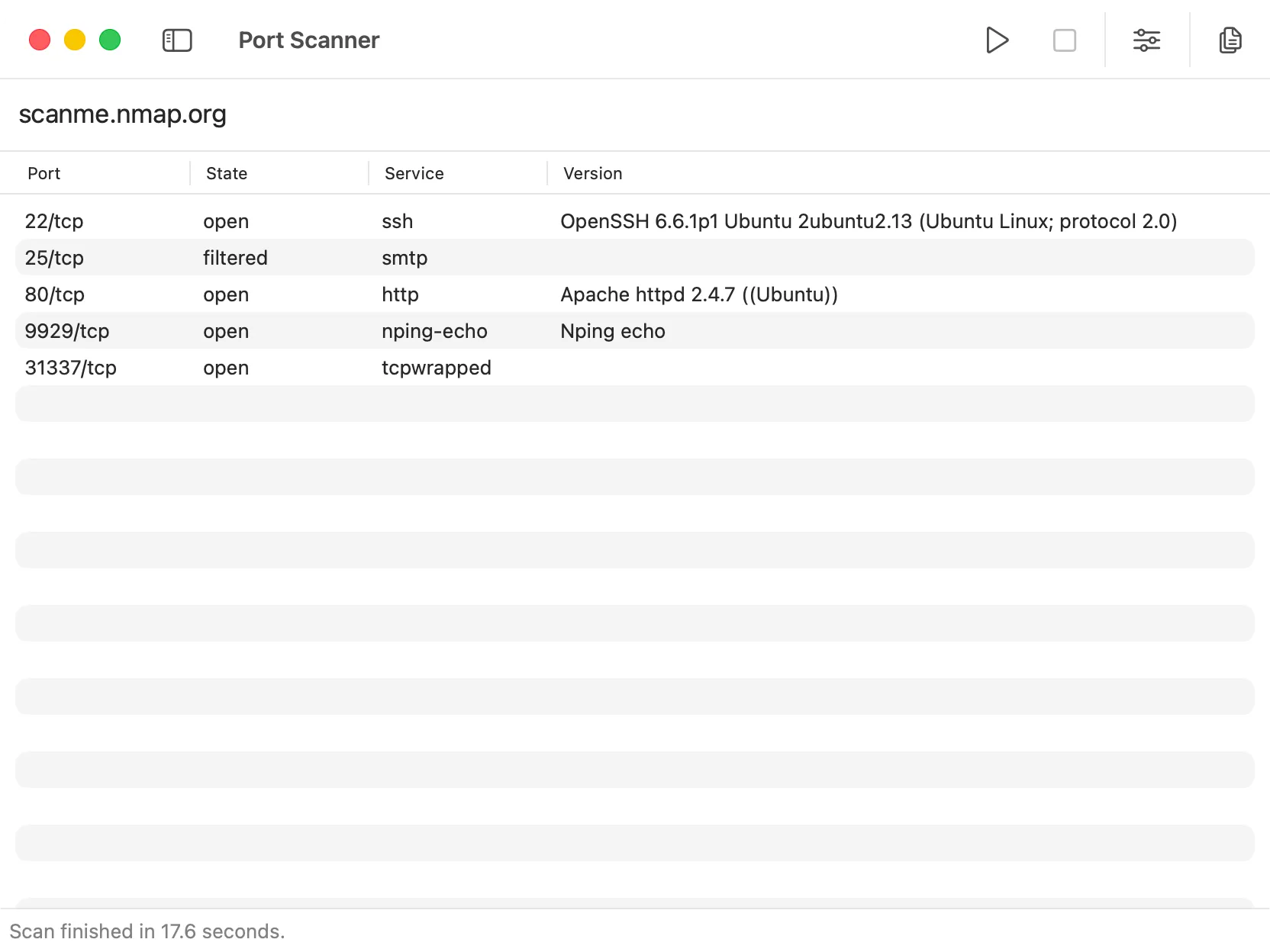The width and height of the screenshot is (1270, 952).
Task: Open the scan options filter icon
Action: click(x=1147, y=40)
